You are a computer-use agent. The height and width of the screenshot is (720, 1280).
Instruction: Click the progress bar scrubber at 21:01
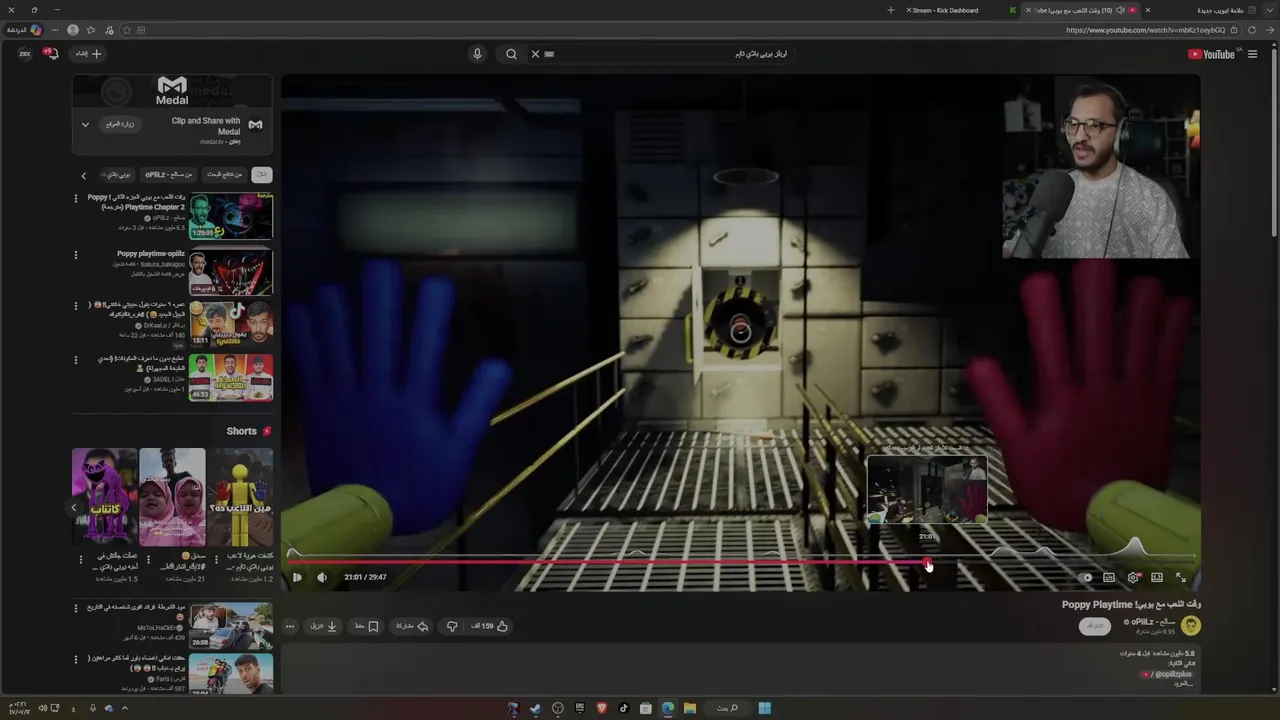[928, 562]
